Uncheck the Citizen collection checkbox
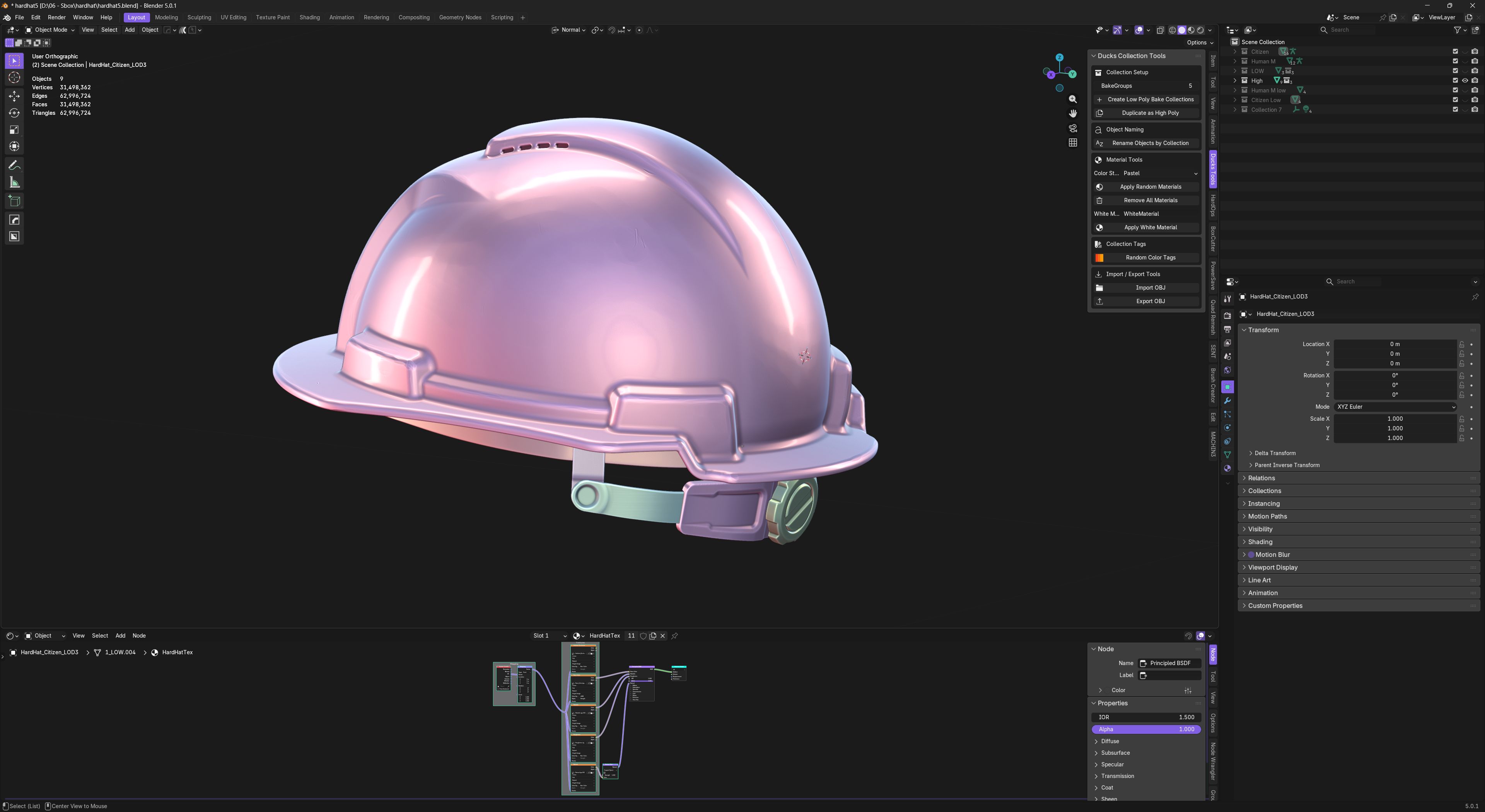Viewport: 1485px width, 812px height. [x=1455, y=51]
